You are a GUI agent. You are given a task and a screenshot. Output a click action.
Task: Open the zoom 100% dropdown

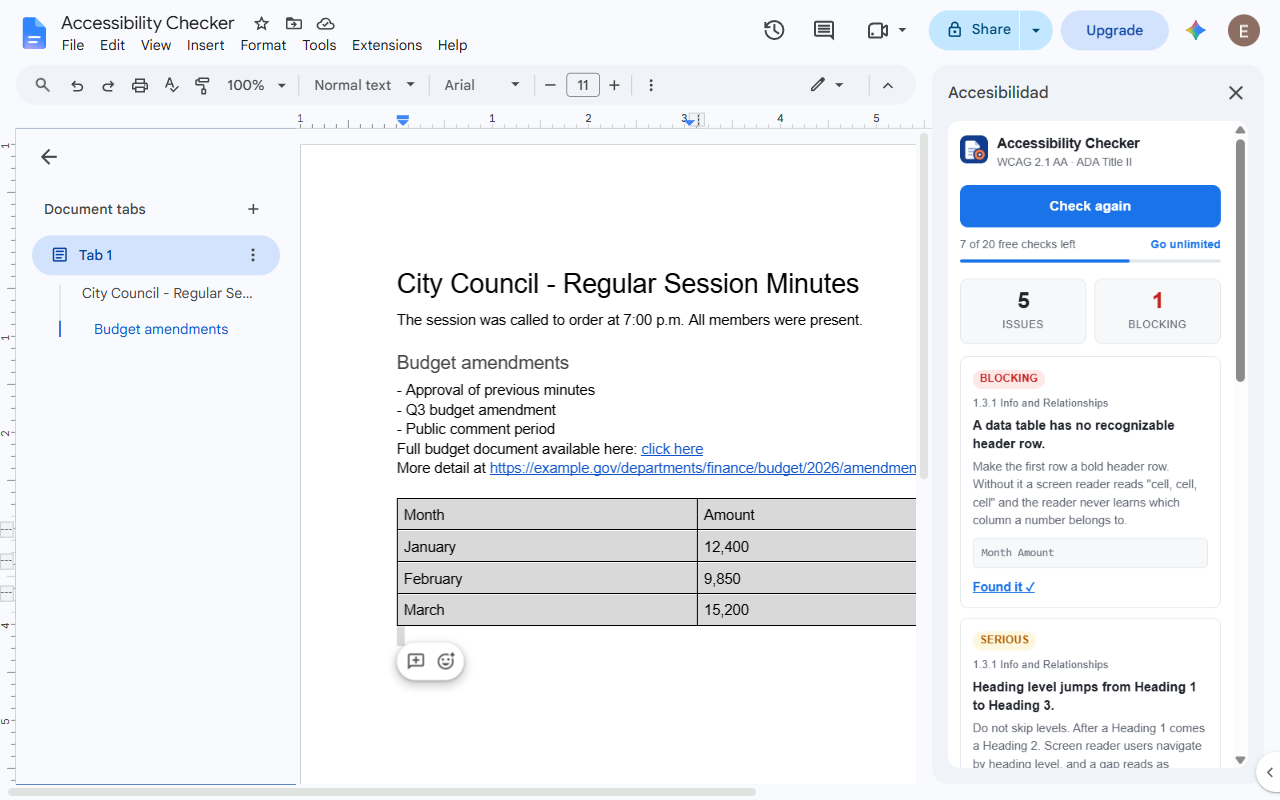pyautogui.click(x=257, y=85)
